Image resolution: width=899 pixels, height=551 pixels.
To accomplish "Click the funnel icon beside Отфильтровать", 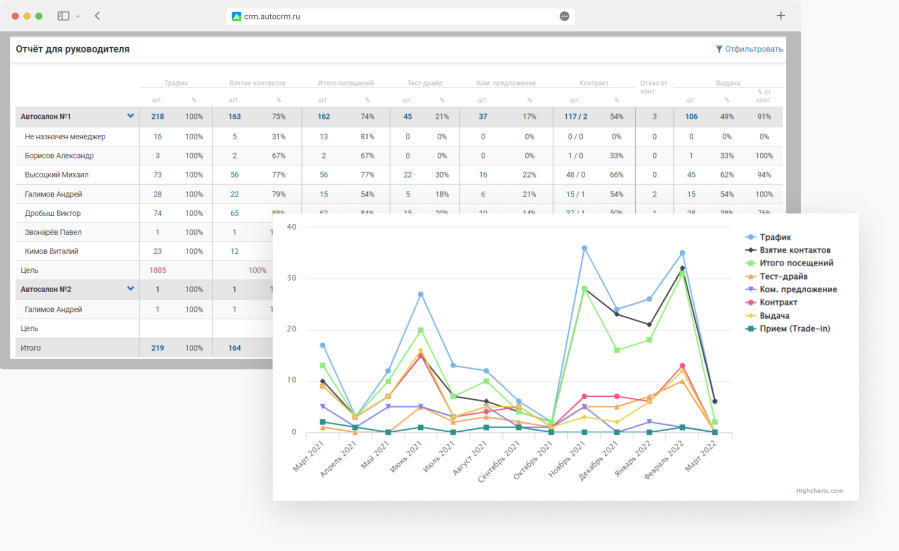I will tap(719, 49).
